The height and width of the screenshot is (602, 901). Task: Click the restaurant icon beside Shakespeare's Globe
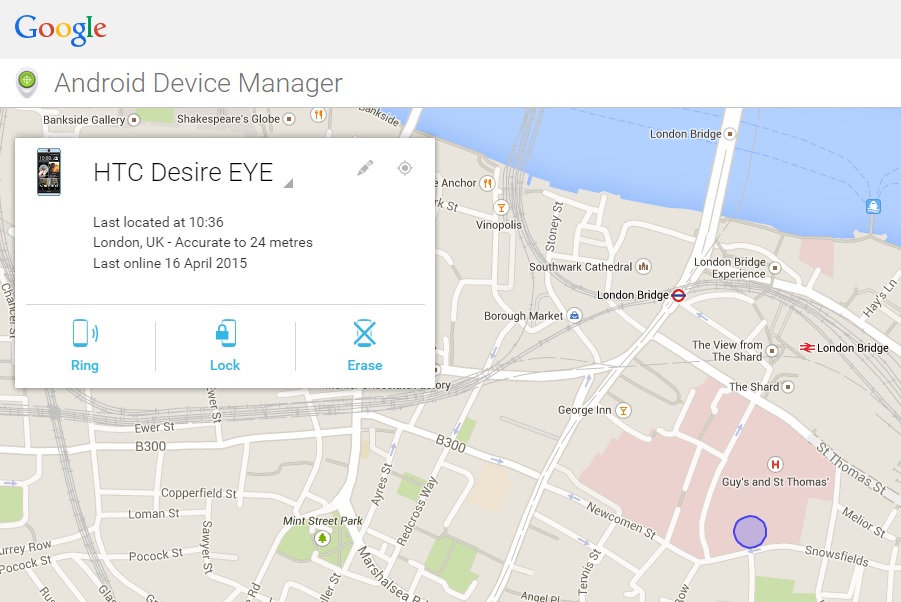[318, 114]
